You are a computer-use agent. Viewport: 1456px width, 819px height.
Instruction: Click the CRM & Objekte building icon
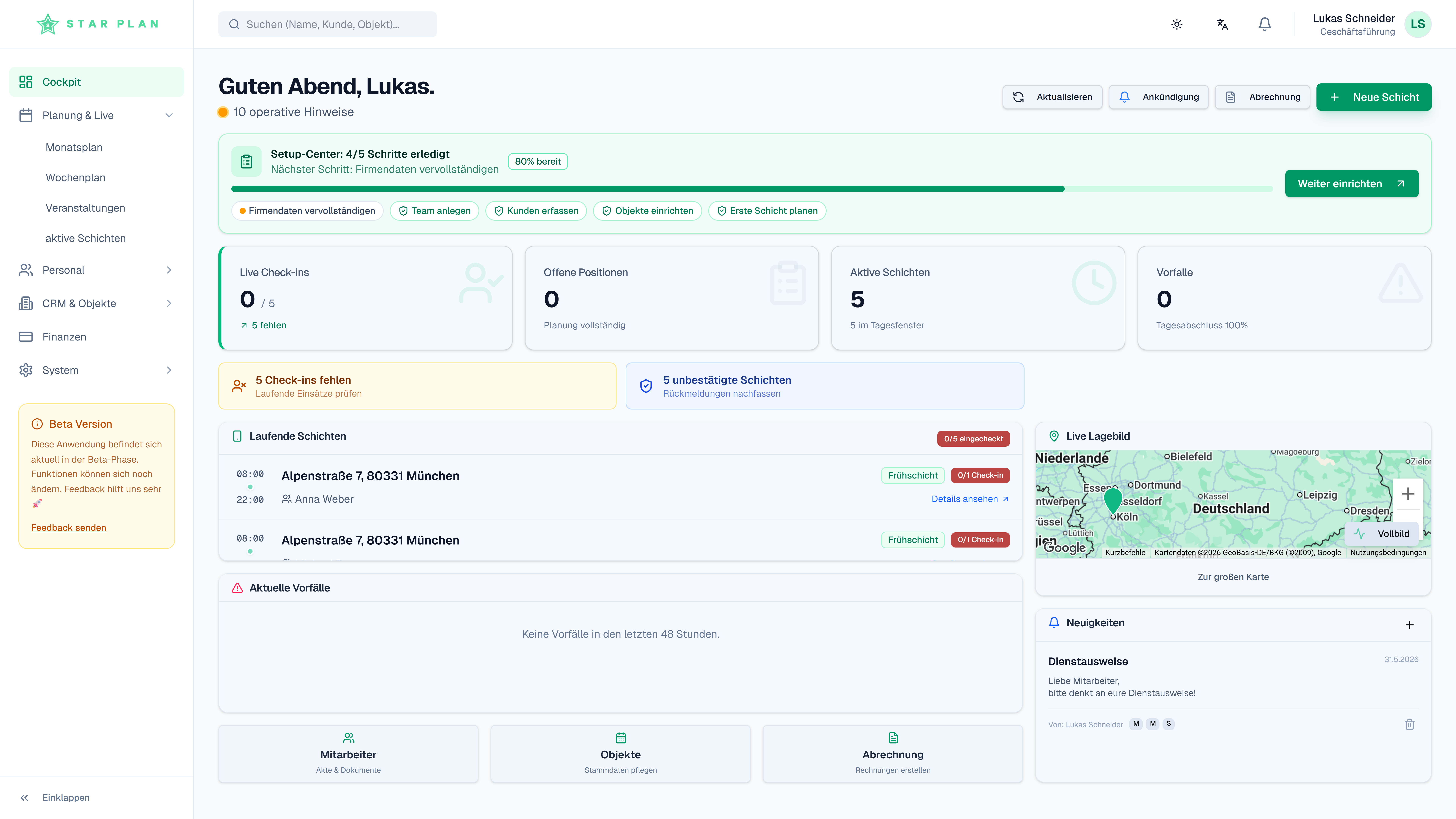click(26, 304)
